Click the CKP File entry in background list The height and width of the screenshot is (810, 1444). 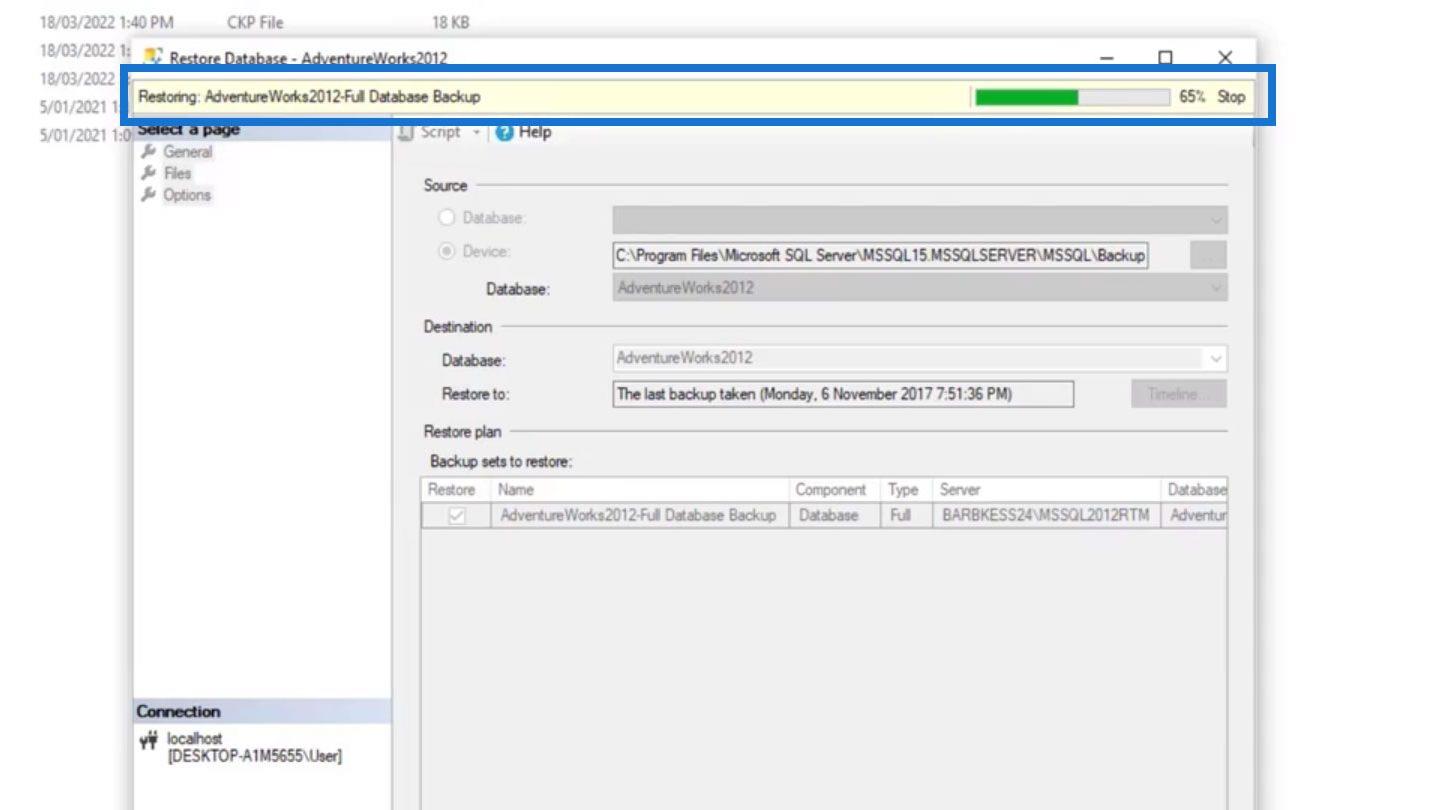pos(255,21)
